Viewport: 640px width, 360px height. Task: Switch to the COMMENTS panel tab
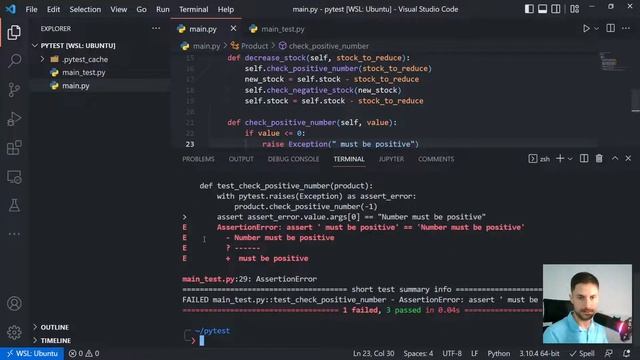click(x=436, y=159)
